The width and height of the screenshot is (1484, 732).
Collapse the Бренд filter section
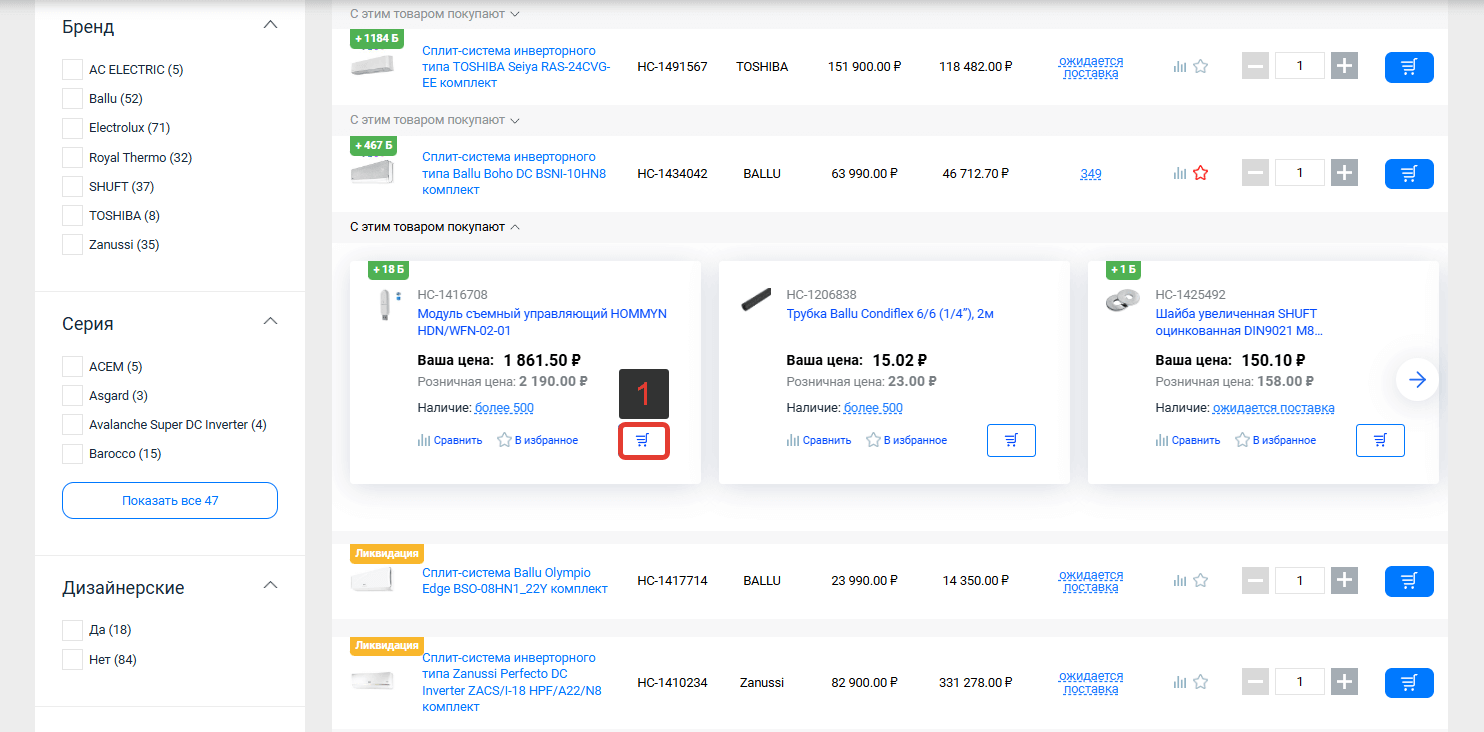269,25
